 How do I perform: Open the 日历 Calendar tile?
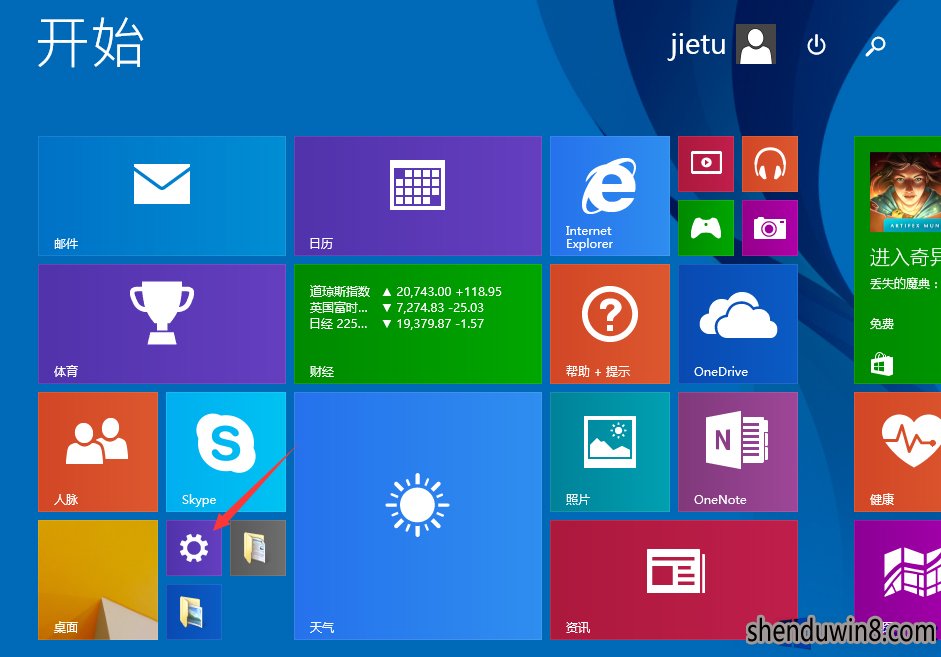click(418, 196)
